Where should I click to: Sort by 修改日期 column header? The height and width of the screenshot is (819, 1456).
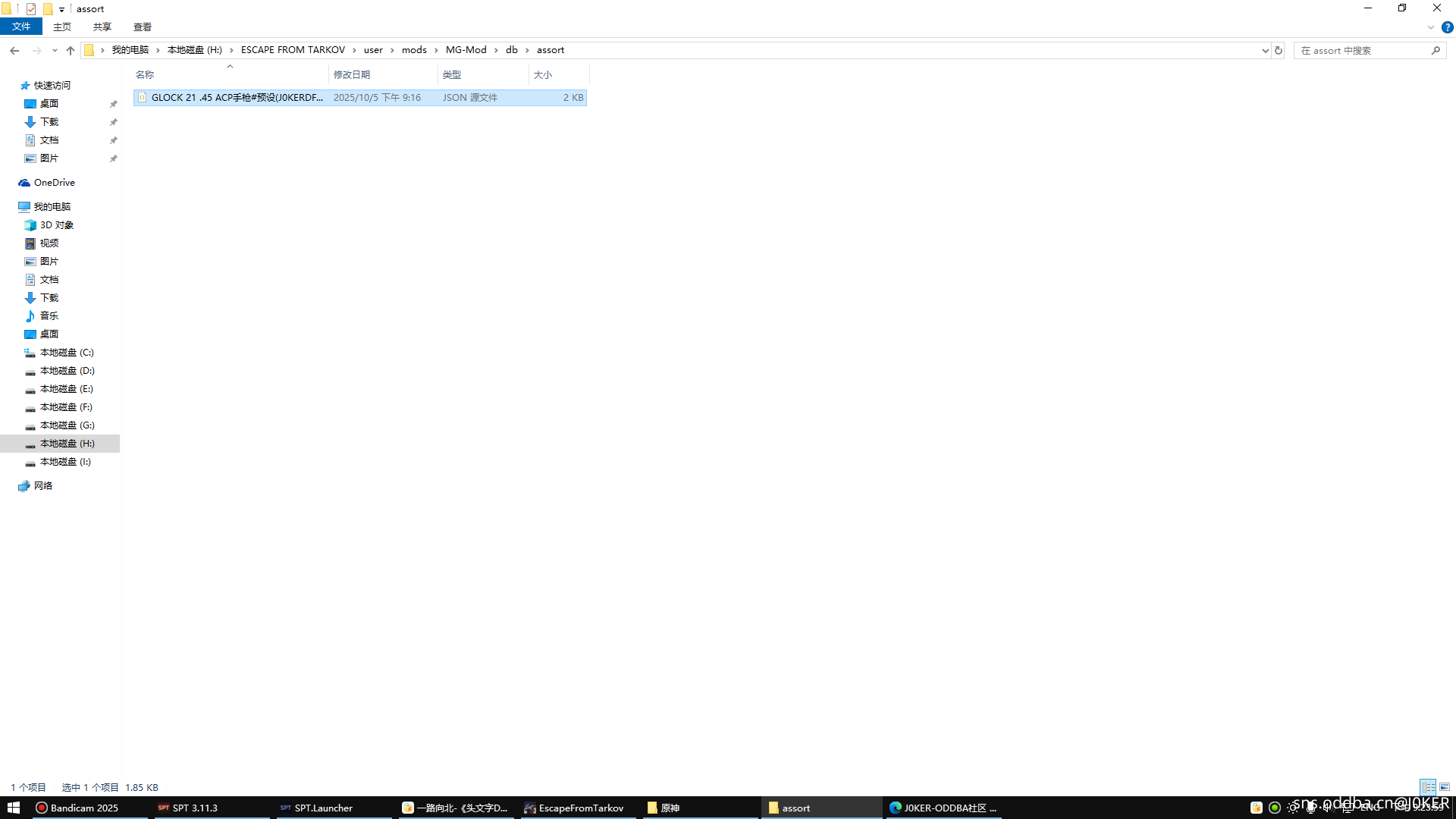(352, 74)
